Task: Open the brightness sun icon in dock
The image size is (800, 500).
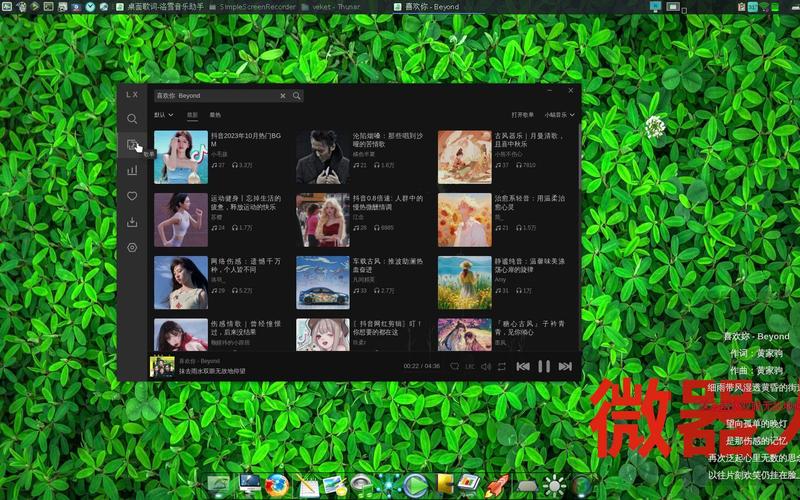Action: [555, 486]
